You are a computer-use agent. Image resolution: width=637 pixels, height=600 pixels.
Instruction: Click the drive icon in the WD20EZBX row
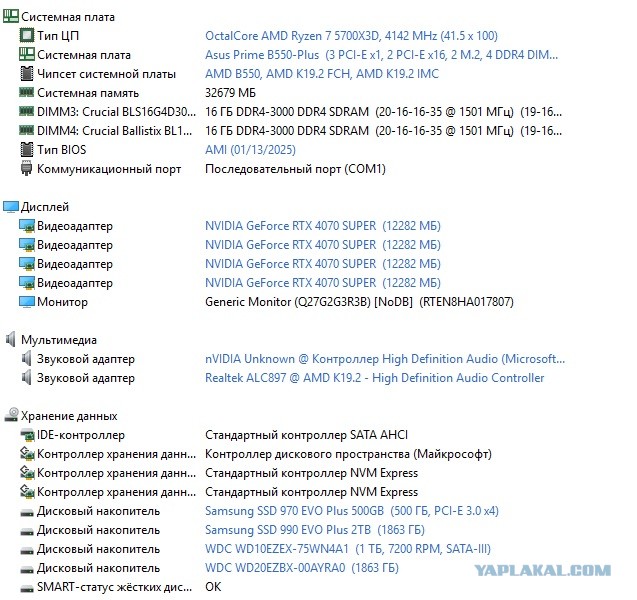click(x=27, y=570)
